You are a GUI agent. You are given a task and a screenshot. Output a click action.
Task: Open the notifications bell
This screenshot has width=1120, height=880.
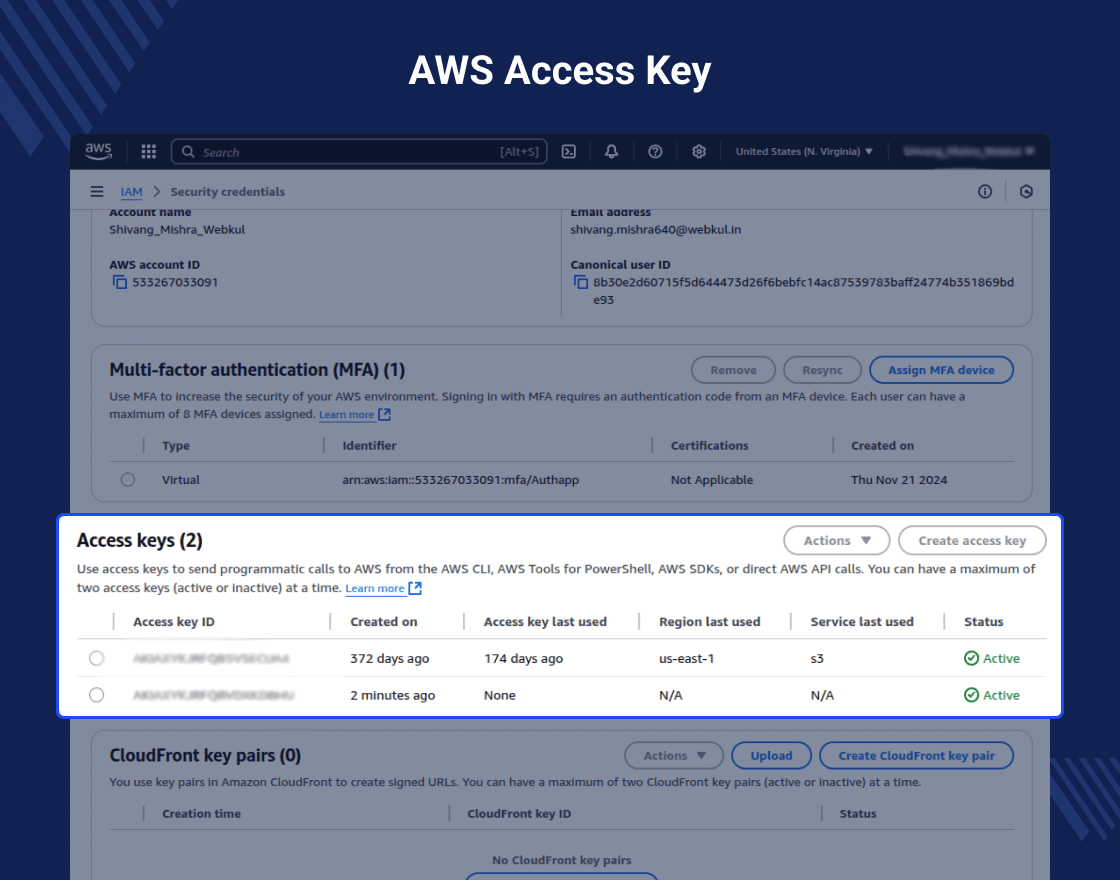point(611,151)
